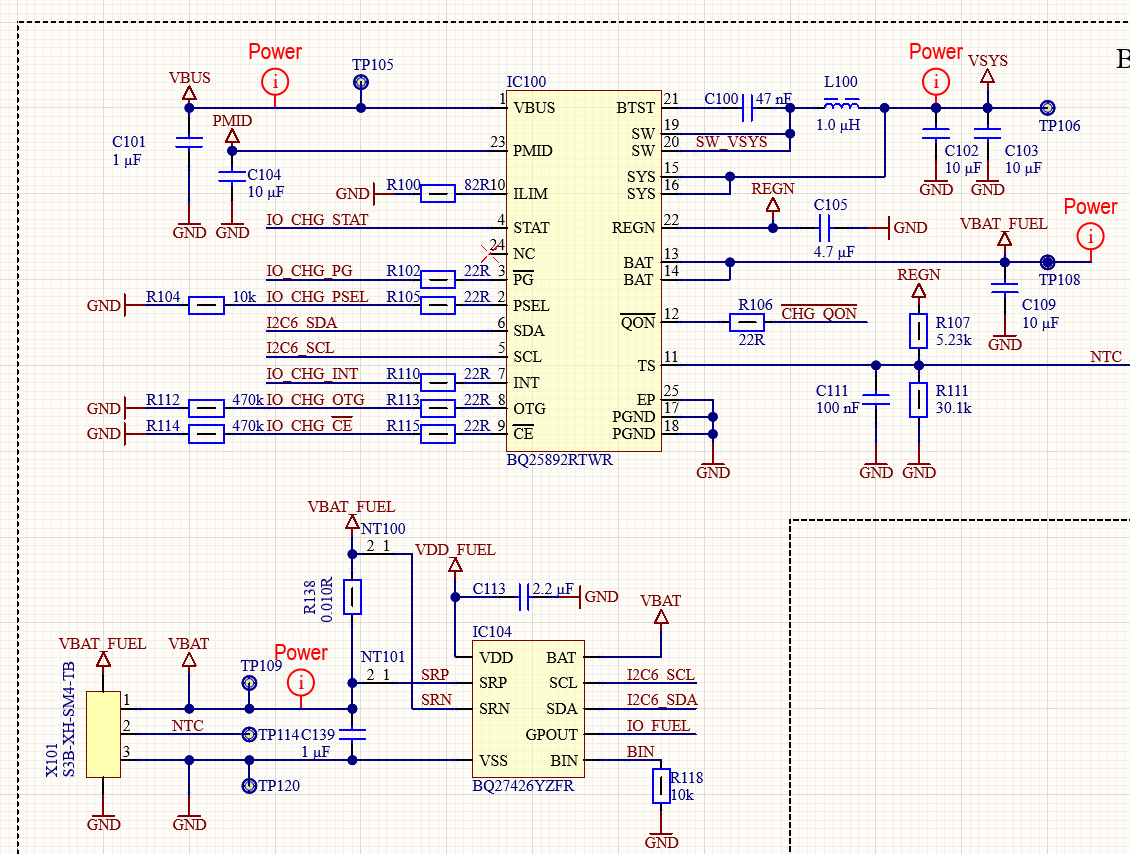1130x854 pixels.
Task: Select capacitor C139 symbol
Action: [352, 734]
